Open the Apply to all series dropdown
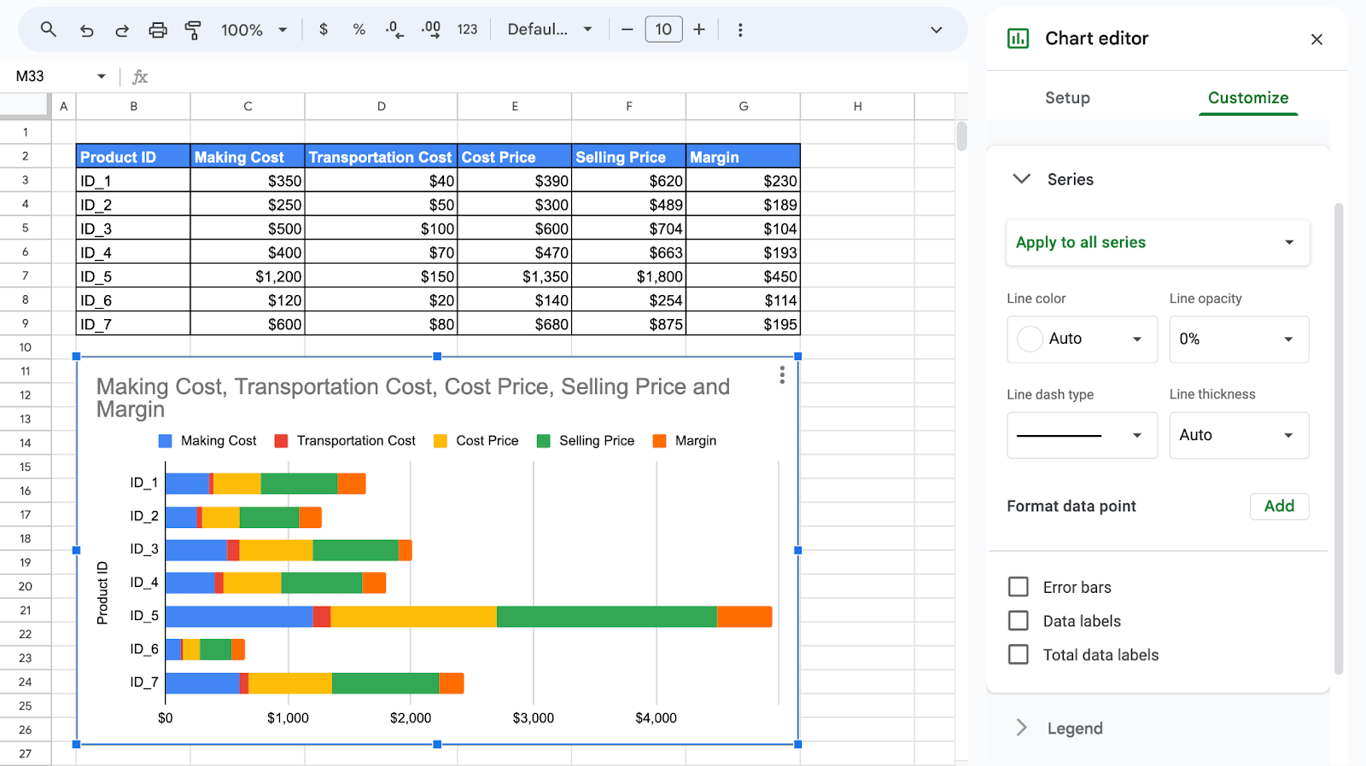Image resolution: width=1366 pixels, height=766 pixels. pyautogui.click(x=1158, y=242)
